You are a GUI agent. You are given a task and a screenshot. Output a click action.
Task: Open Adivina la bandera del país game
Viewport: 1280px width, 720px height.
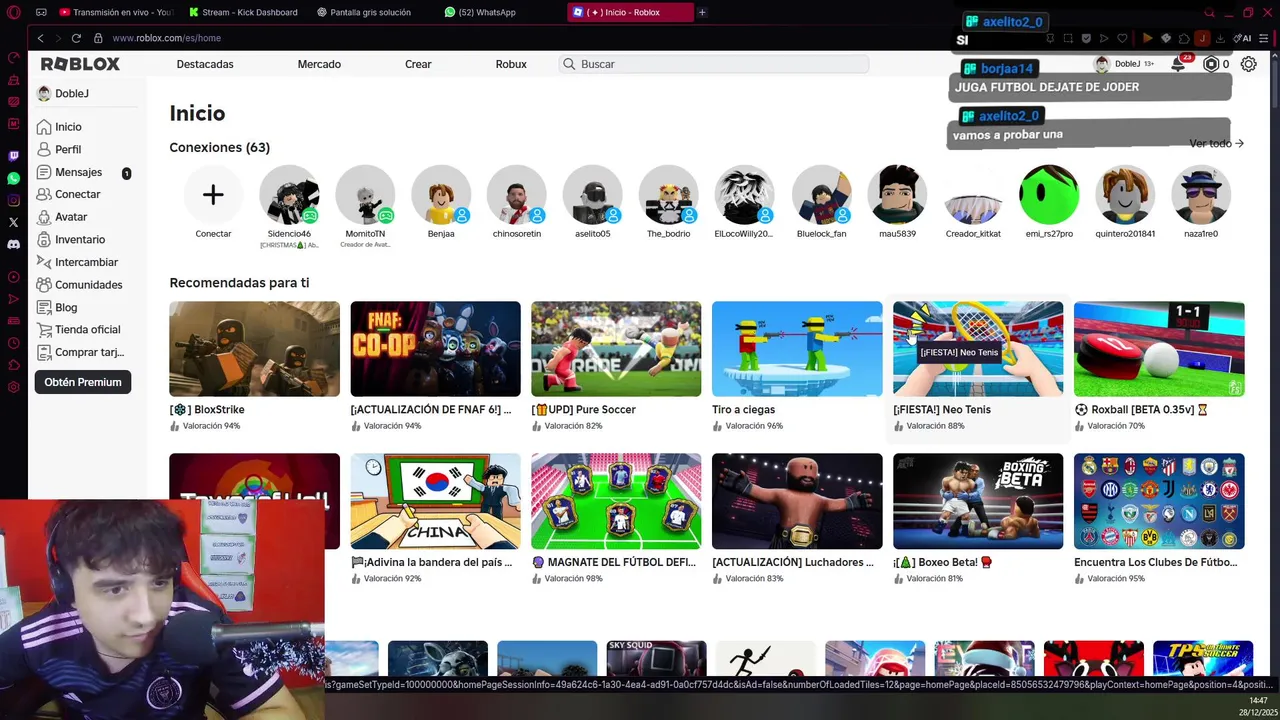[435, 501]
